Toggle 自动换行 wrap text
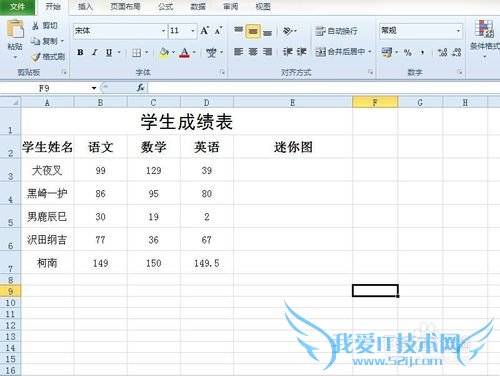 pos(336,31)
